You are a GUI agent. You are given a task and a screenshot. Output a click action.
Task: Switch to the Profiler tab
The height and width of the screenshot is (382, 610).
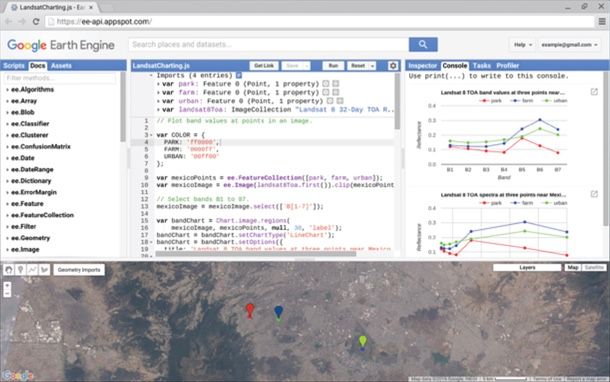pos(508,66)
